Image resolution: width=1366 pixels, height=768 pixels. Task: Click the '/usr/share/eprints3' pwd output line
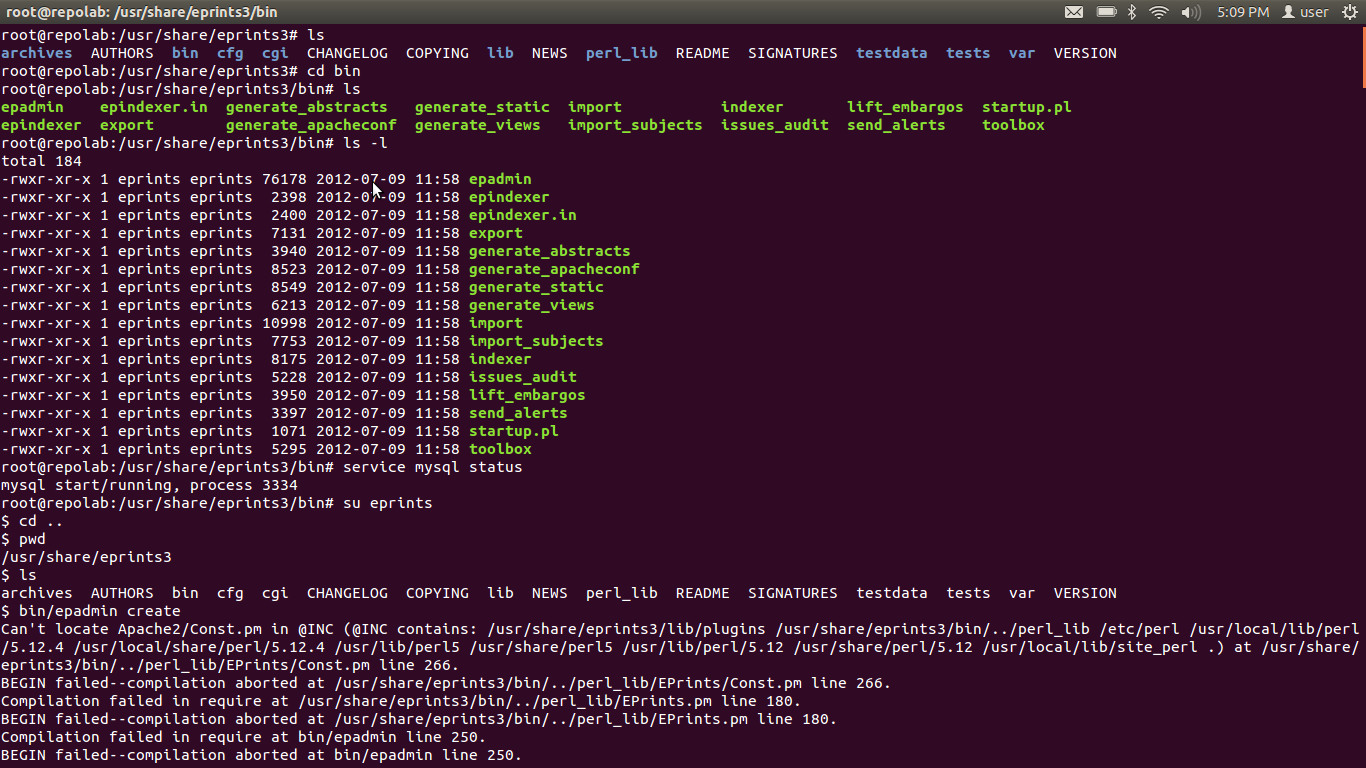[x=86, y=557]
